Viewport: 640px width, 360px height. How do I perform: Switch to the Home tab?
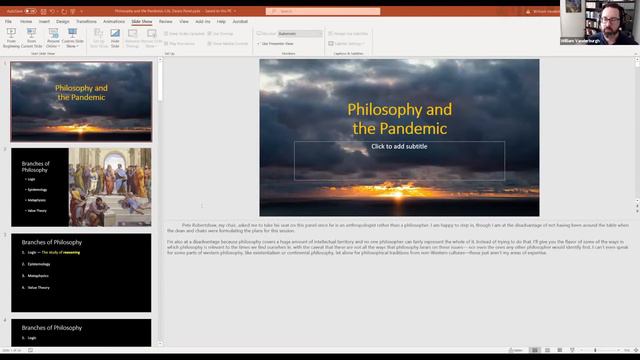(x=26, y=22)
